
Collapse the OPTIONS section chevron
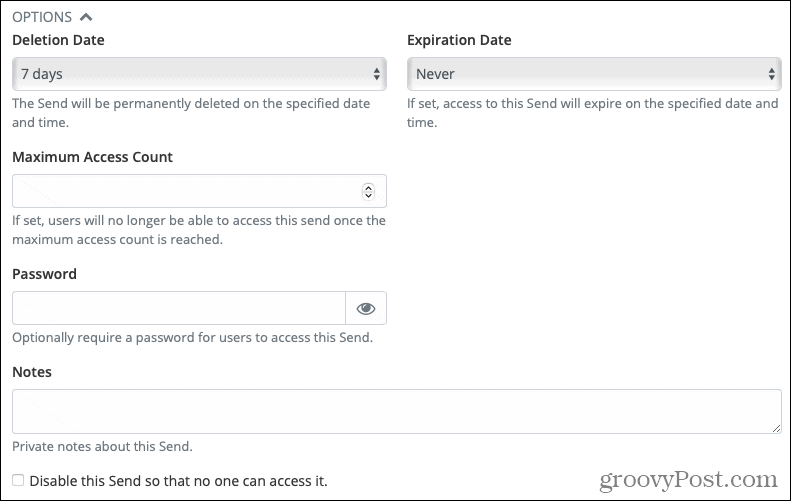point(86,17)
